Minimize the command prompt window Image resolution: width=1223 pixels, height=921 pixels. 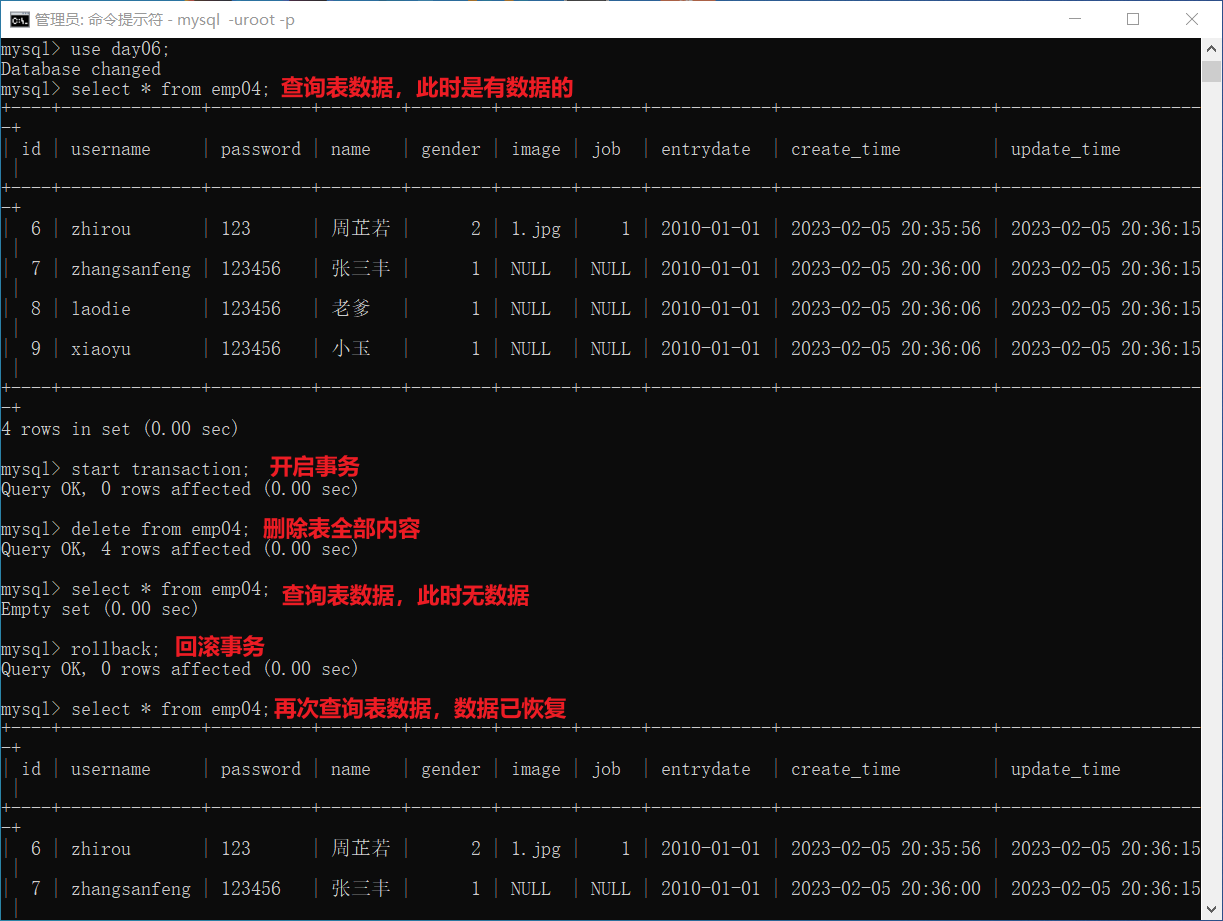1075,19
